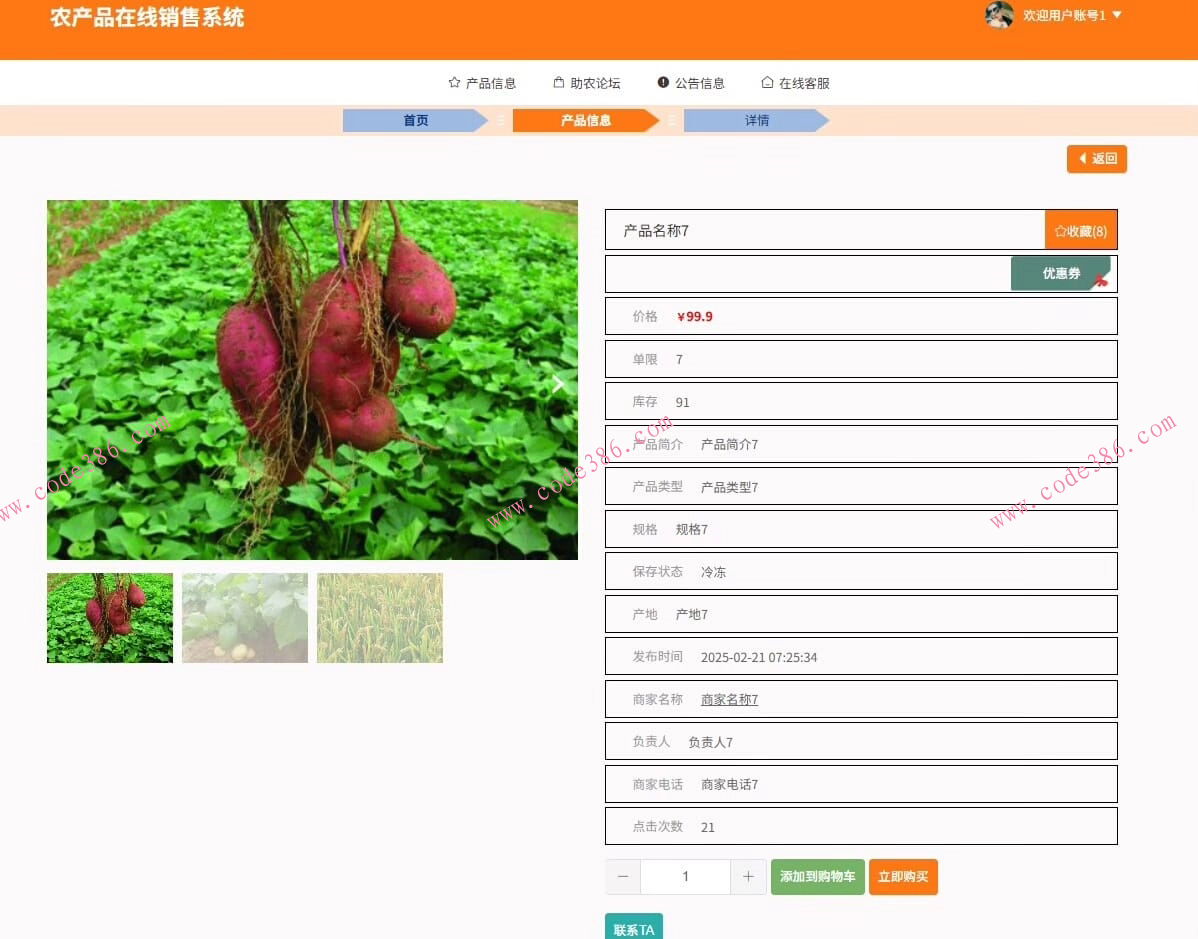Click the 联系TA button

[633, 928]
